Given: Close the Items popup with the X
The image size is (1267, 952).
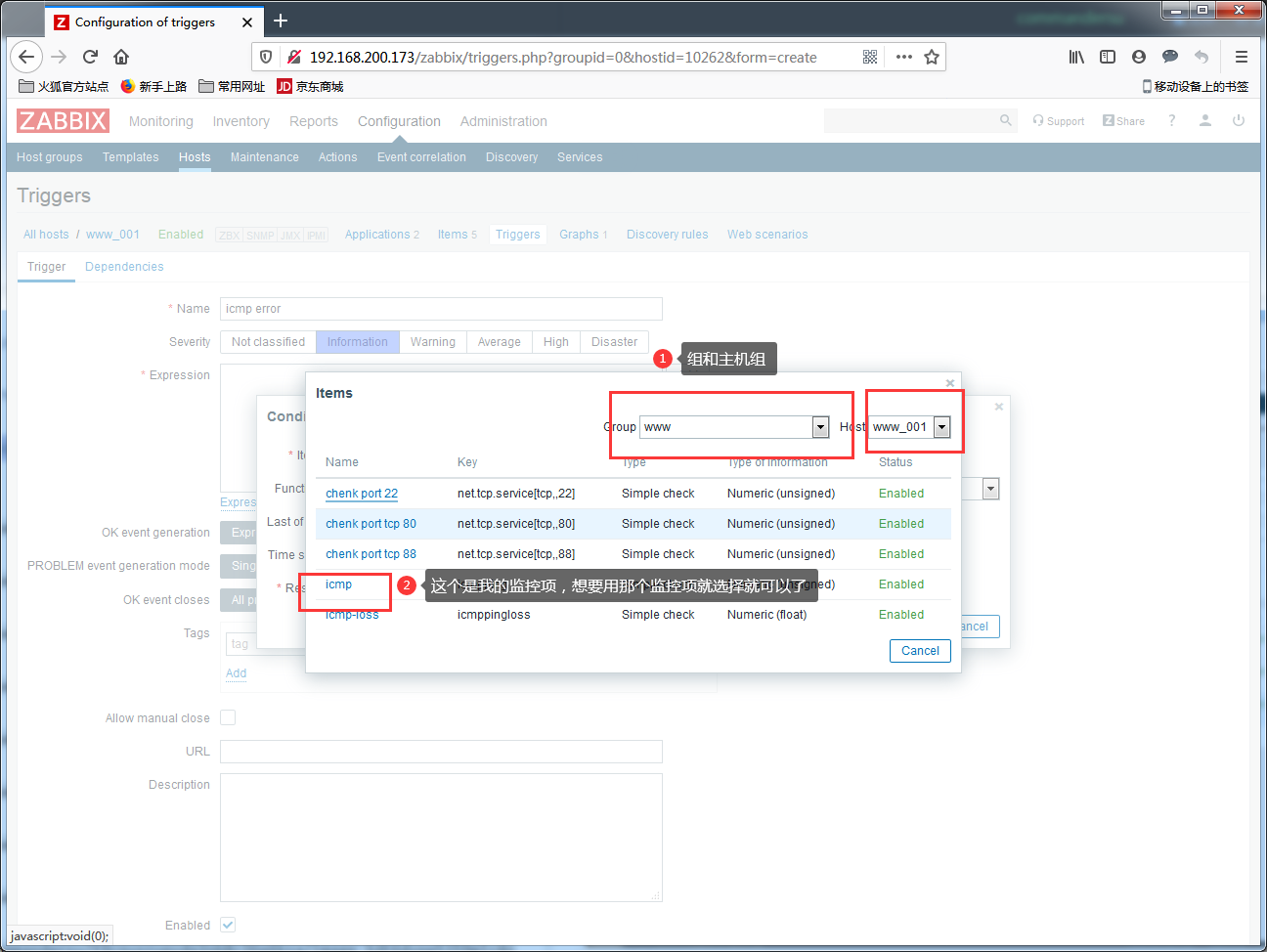Looking at the screenshot, I should pyautogui.click(x=950, y=383).
